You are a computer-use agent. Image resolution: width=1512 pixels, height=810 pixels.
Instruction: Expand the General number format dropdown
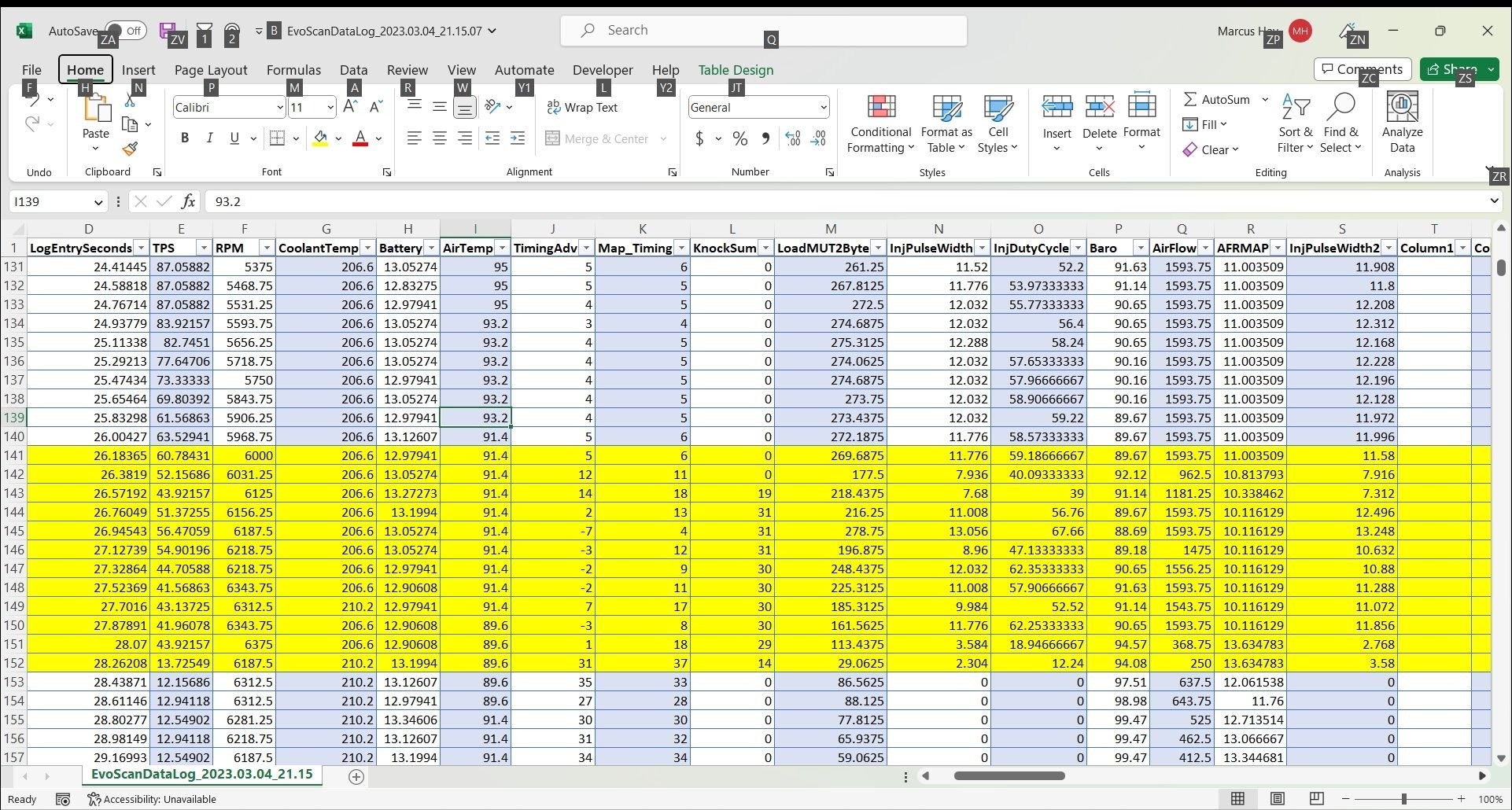click(823, 108)
